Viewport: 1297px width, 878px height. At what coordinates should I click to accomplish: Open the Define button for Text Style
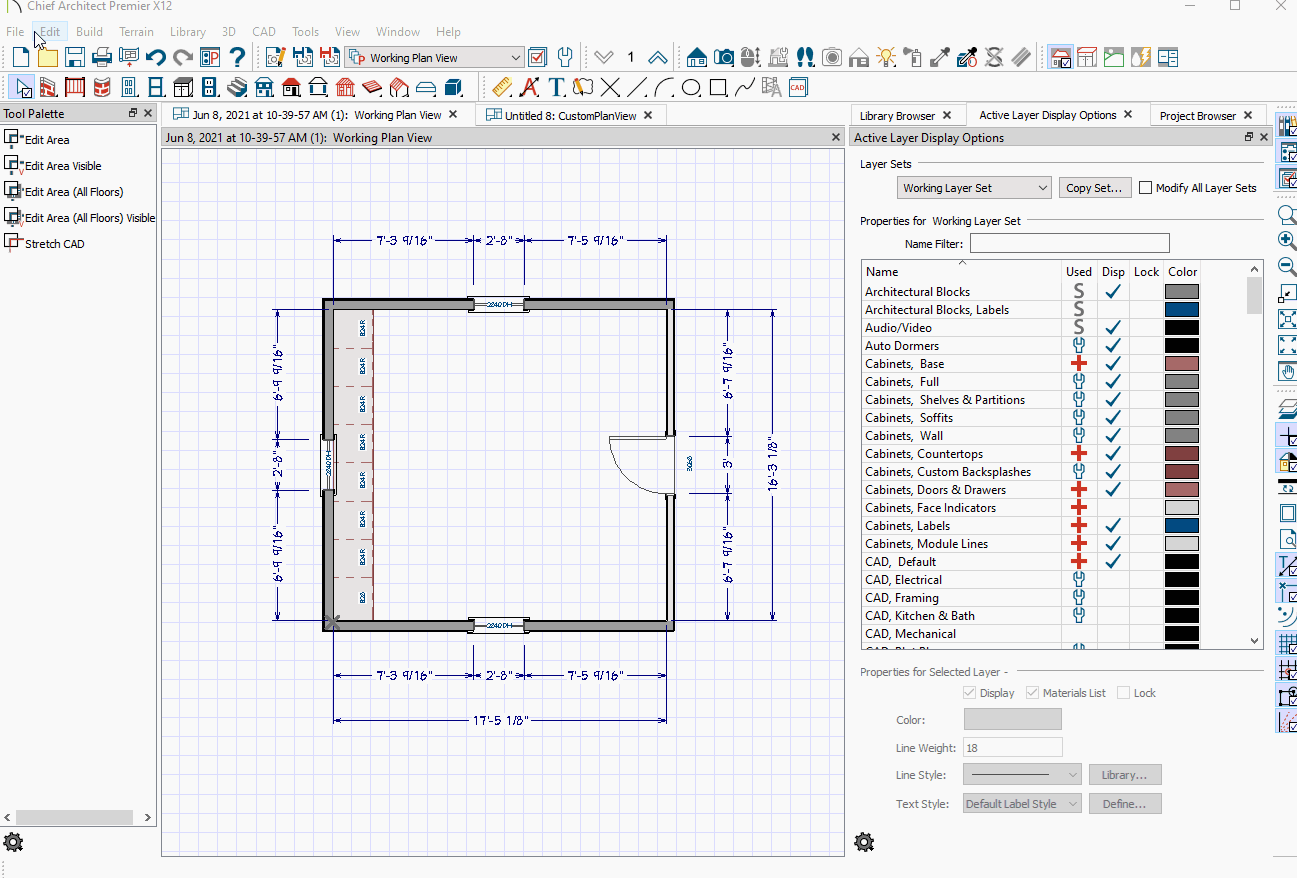pyautogui.click(x=1125, y=803)
